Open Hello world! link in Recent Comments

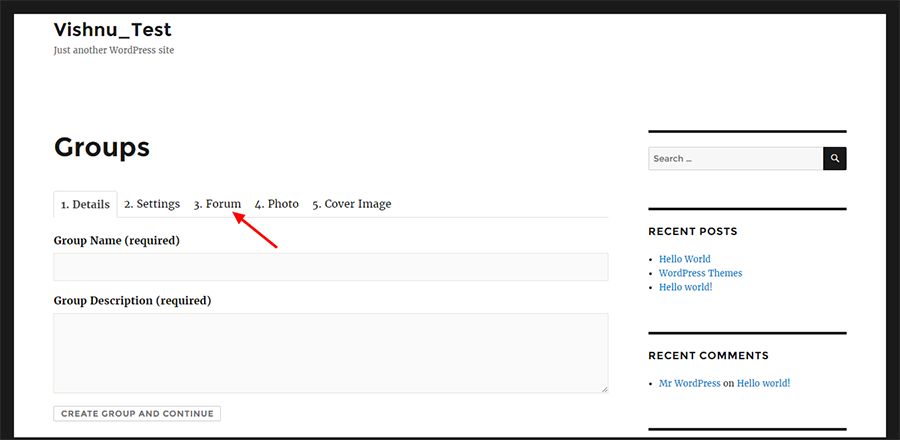pos(763,383)
